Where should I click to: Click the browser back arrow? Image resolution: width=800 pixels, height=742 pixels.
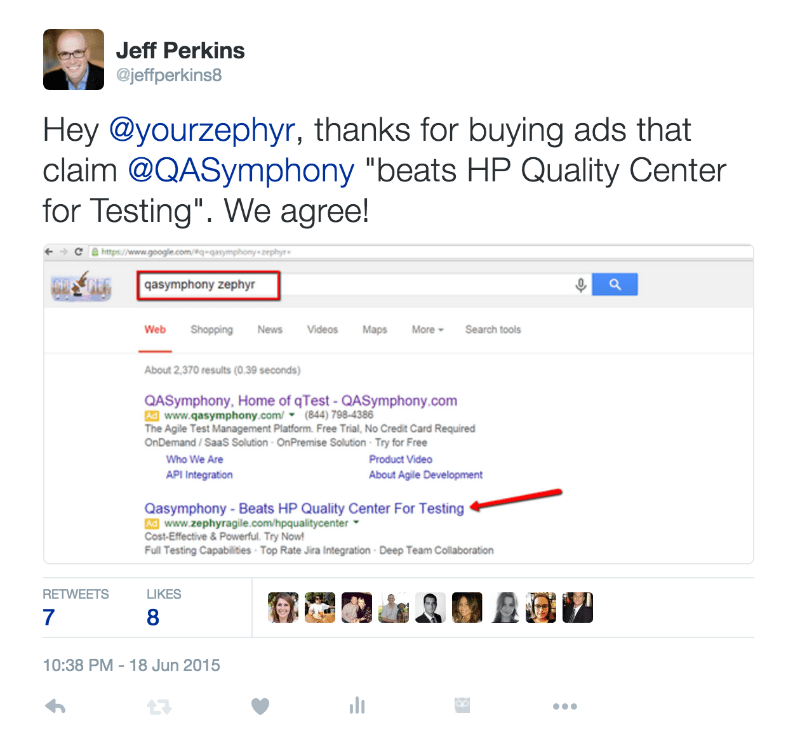(x=49, y=252)
